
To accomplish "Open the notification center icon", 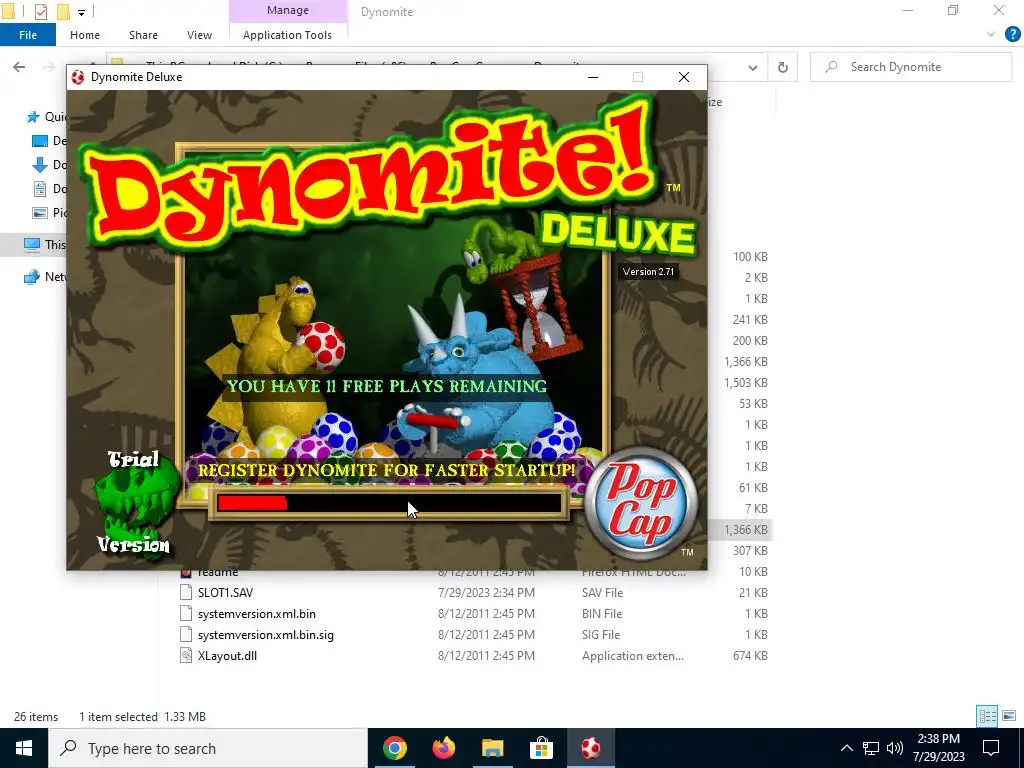I will pyautogui.click(x=991, y=748).
